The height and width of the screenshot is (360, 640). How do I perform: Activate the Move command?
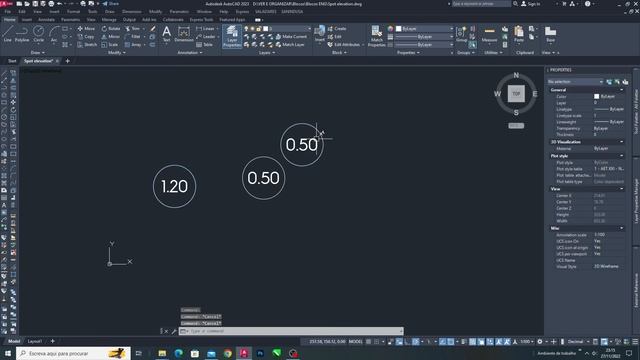pyautogui.click(x=86, y=29)
